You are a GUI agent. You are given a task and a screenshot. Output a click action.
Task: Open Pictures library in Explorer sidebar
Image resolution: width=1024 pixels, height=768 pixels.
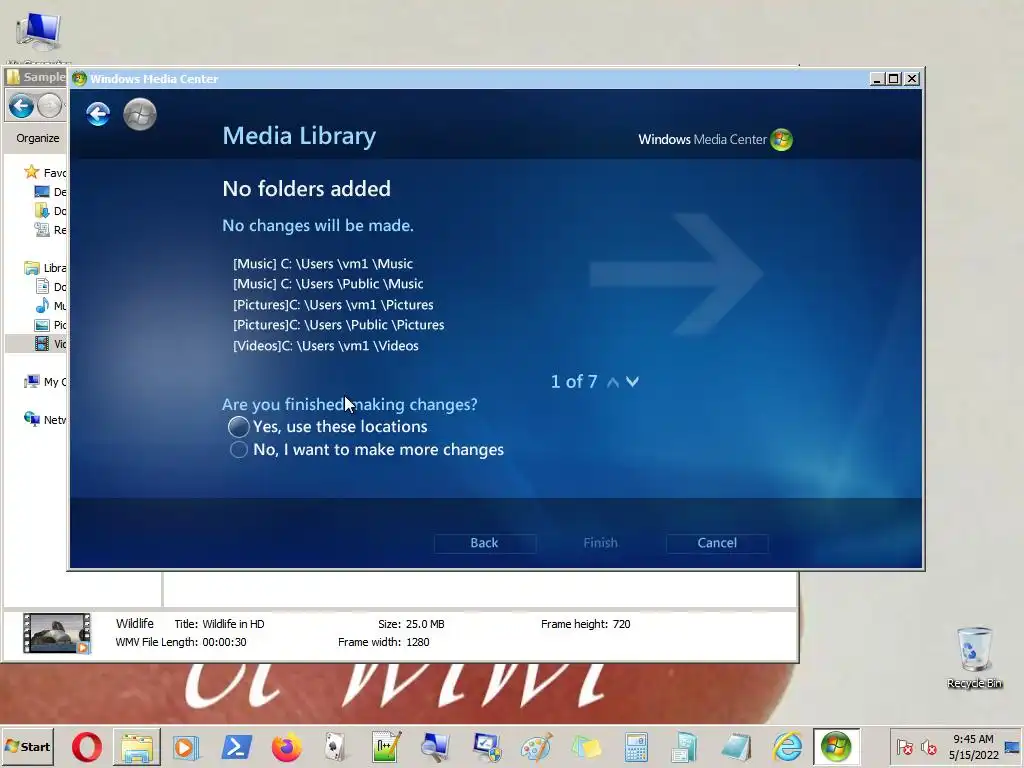pyautogui.click(x=50, y=325)
